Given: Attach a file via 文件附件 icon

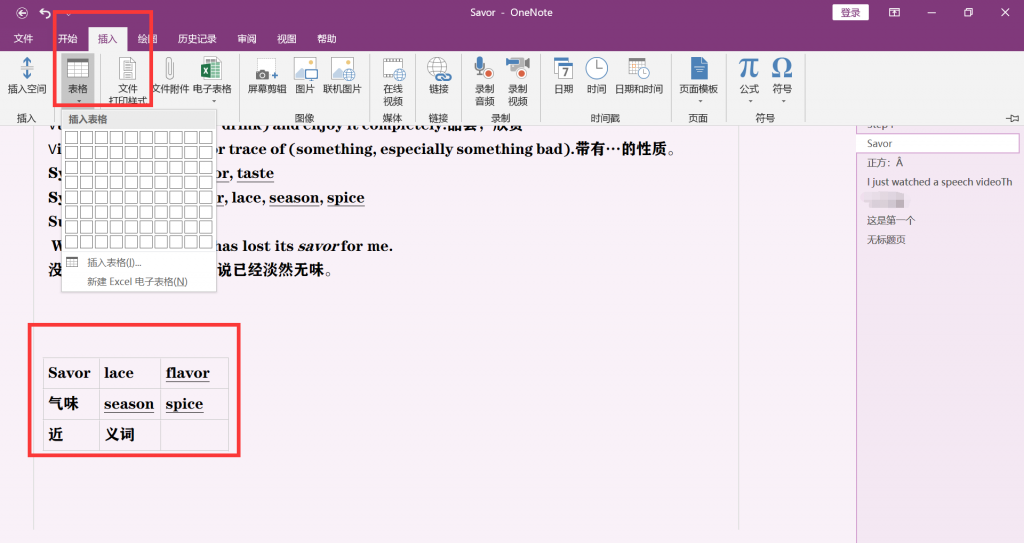Looking at the screenshot, I should 170,76.
